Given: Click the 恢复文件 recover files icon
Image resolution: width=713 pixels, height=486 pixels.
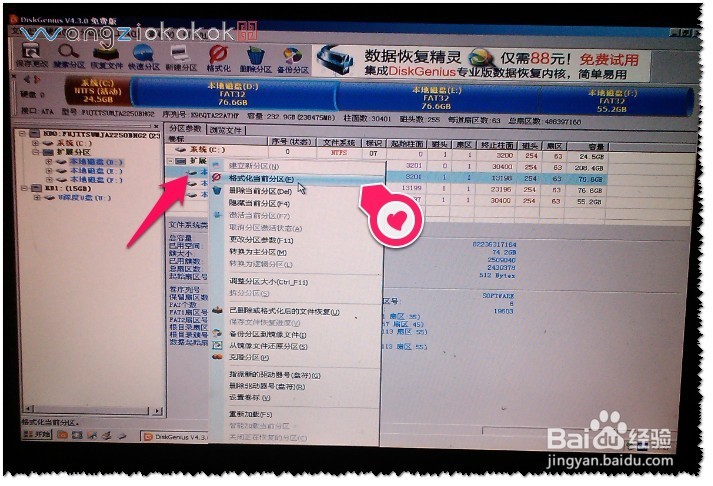Looking at the screenshot, I should [106, 57].
